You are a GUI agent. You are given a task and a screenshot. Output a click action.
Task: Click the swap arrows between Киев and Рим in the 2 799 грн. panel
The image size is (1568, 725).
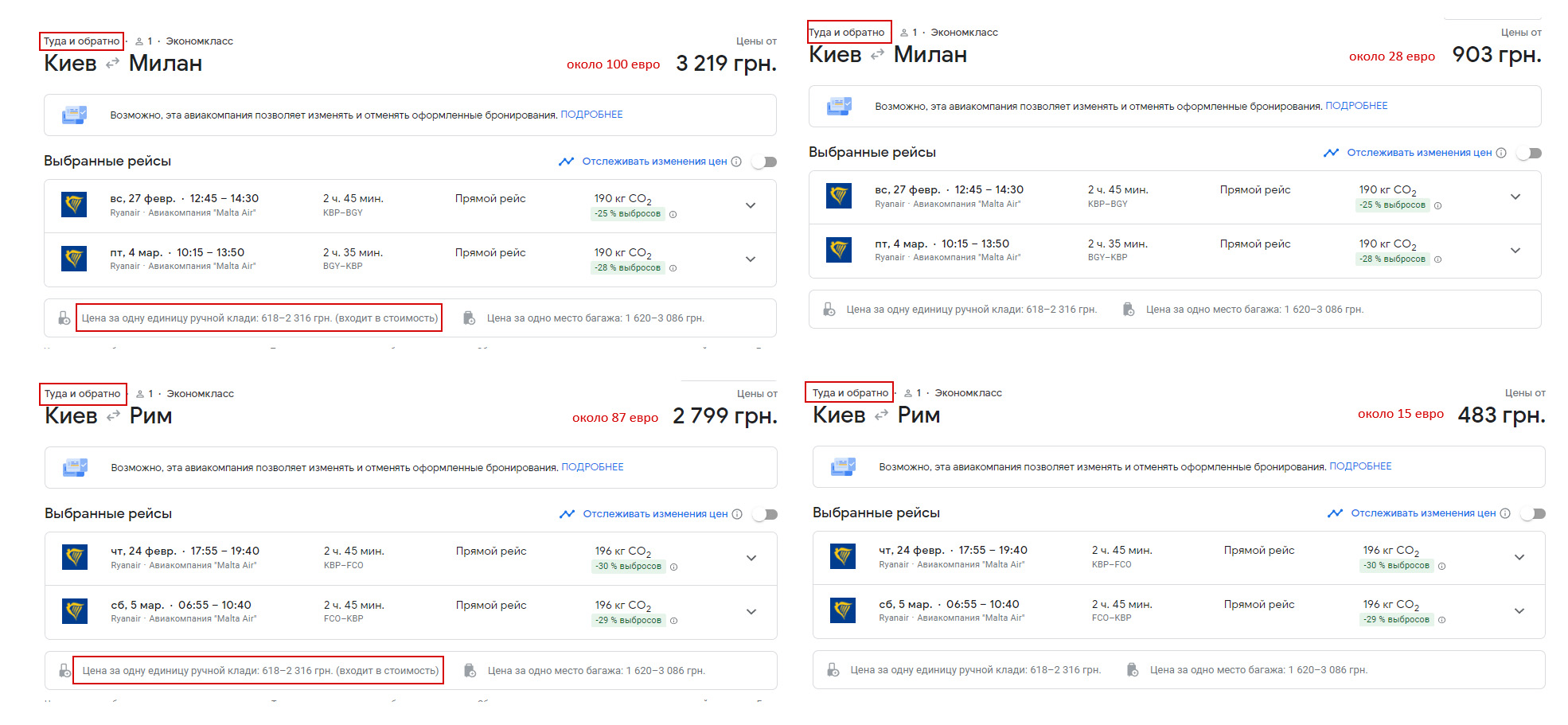pos(114,415)
